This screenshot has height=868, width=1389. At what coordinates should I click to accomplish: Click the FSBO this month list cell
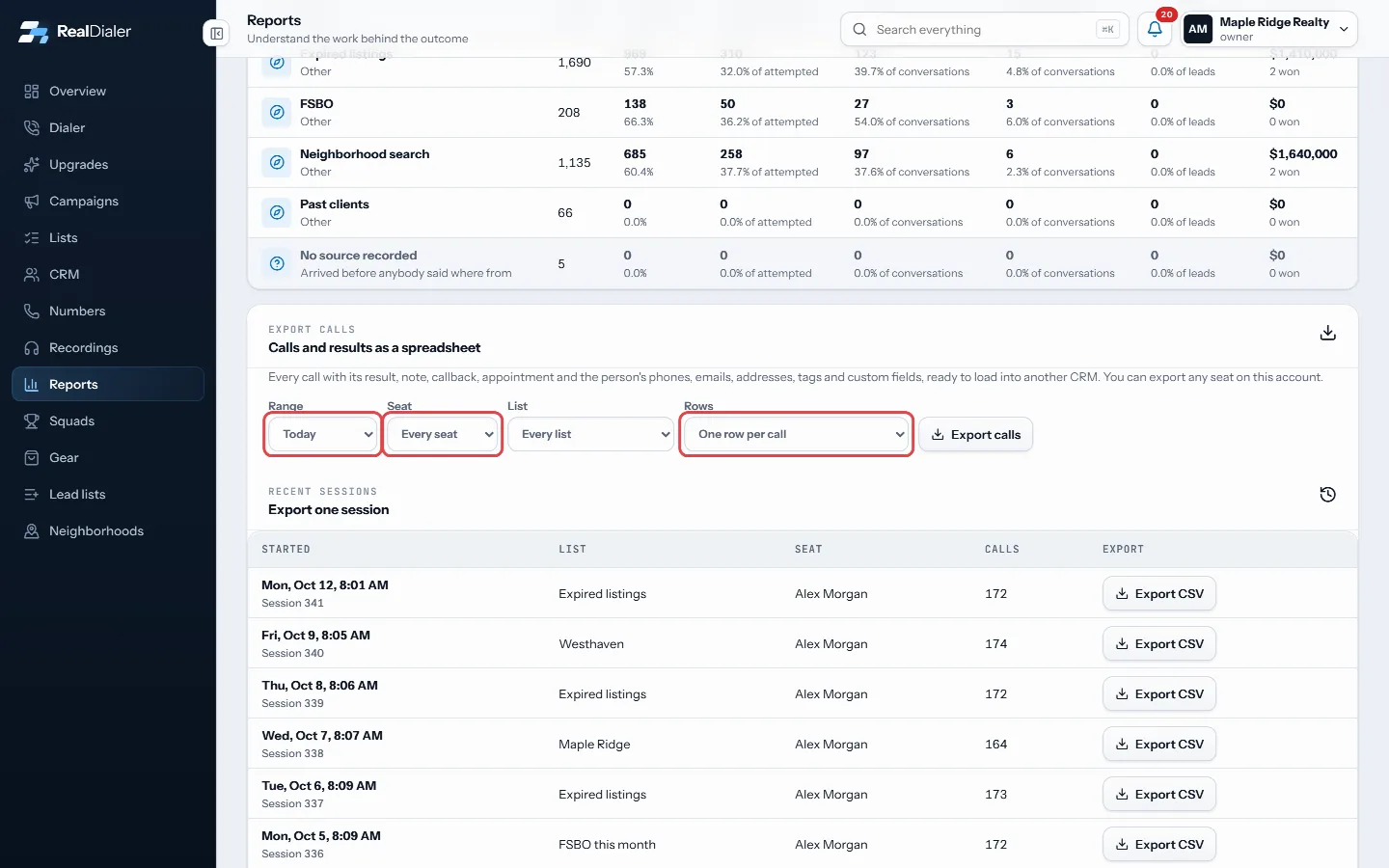(x=607, y=845)
